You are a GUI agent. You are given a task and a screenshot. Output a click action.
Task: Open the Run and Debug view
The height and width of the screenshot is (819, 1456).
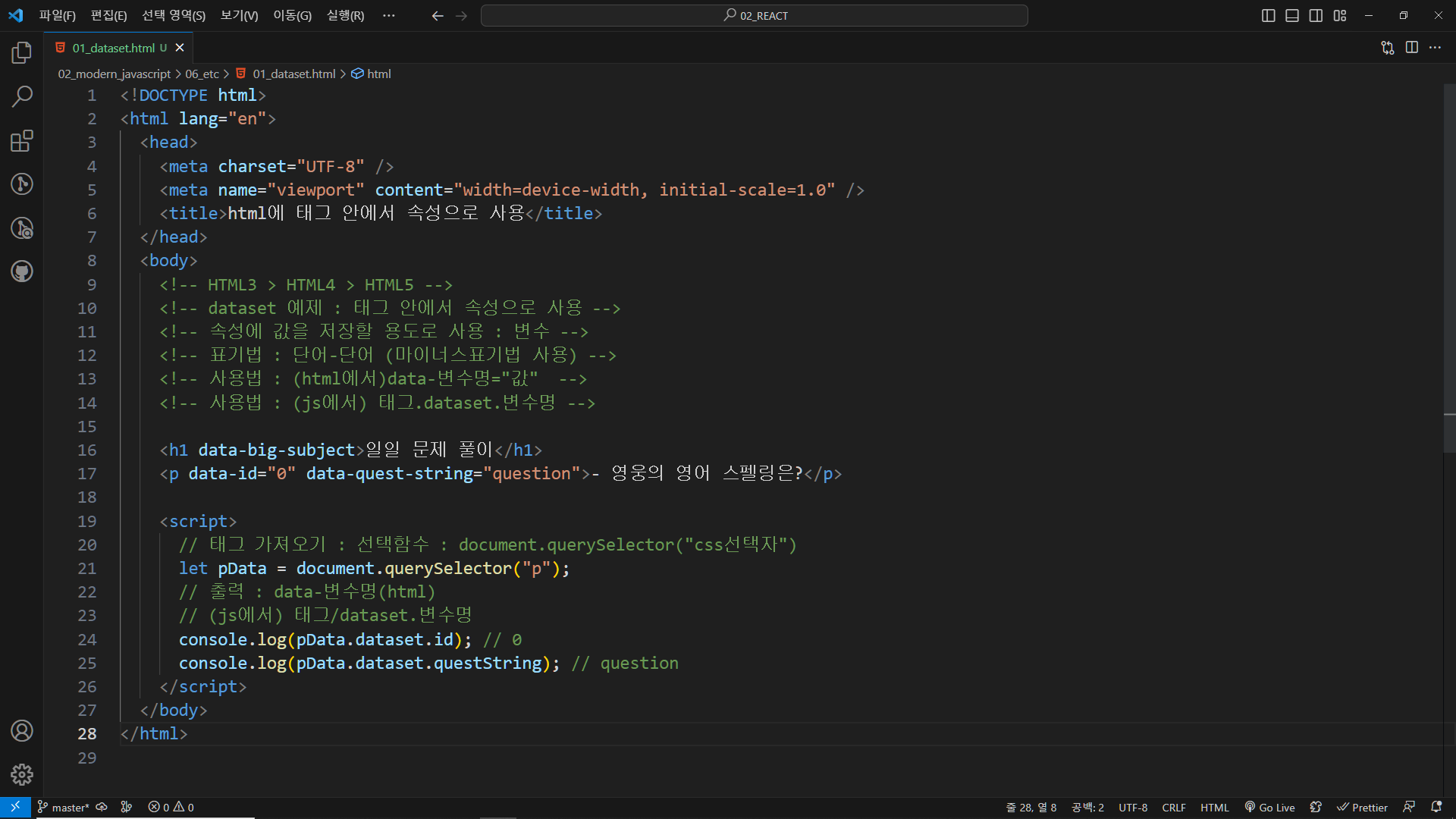pyautogui.click(x=21, y=228)
